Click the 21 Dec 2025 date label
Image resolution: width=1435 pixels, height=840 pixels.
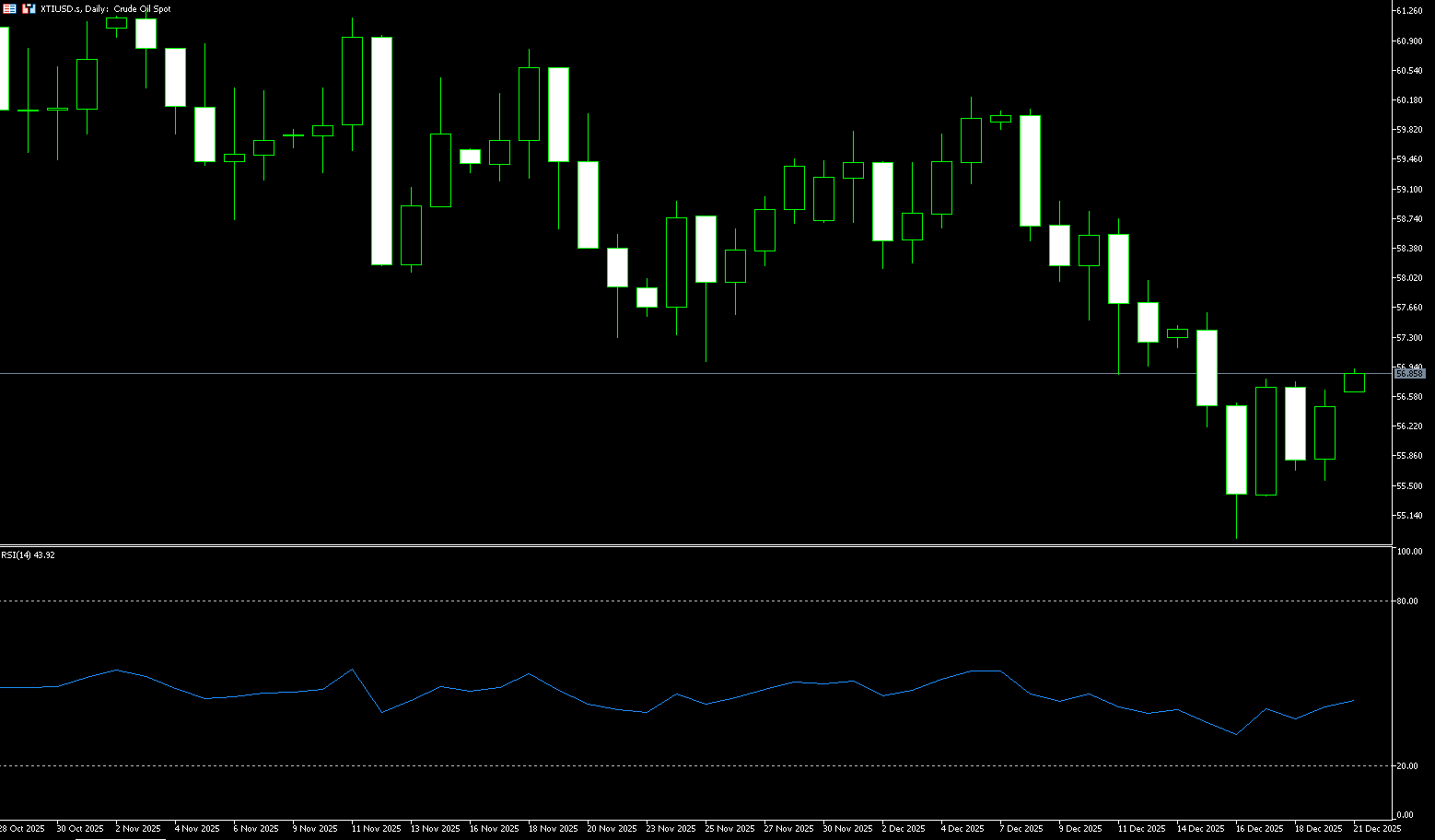(1377, 829)
